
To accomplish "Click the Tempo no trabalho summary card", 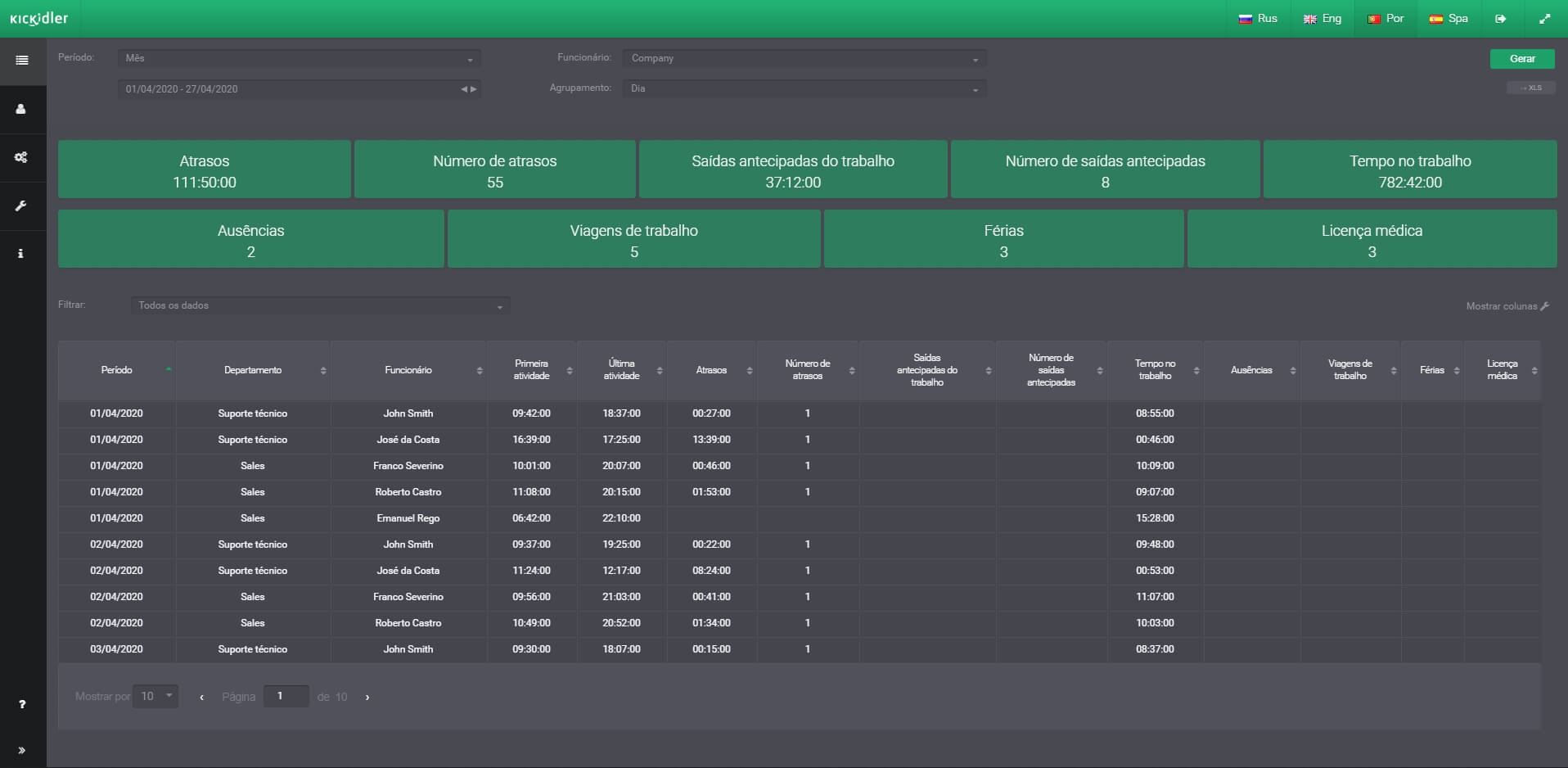I will 1410,169.
